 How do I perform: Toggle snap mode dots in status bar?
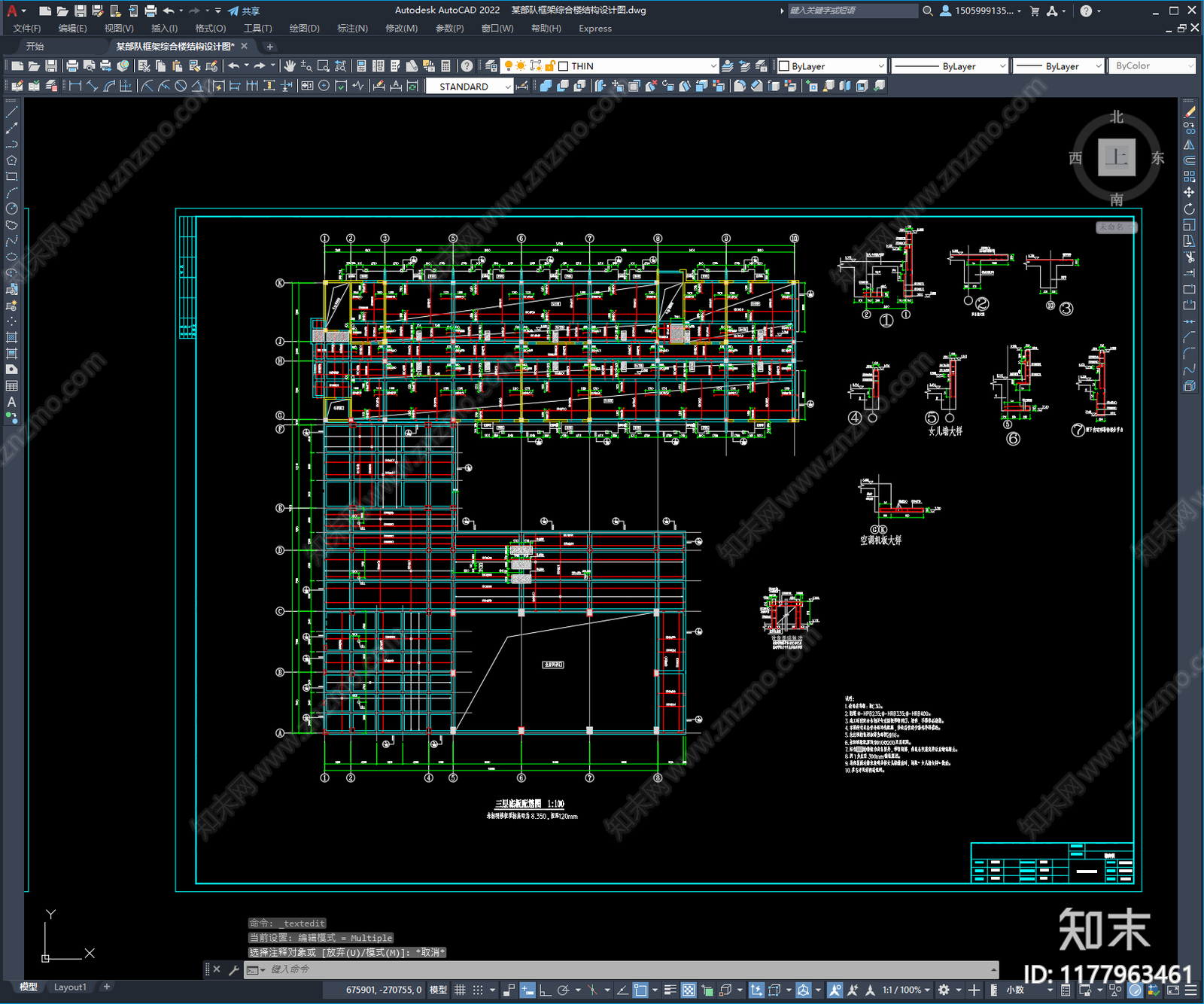[x=478, y=990]
